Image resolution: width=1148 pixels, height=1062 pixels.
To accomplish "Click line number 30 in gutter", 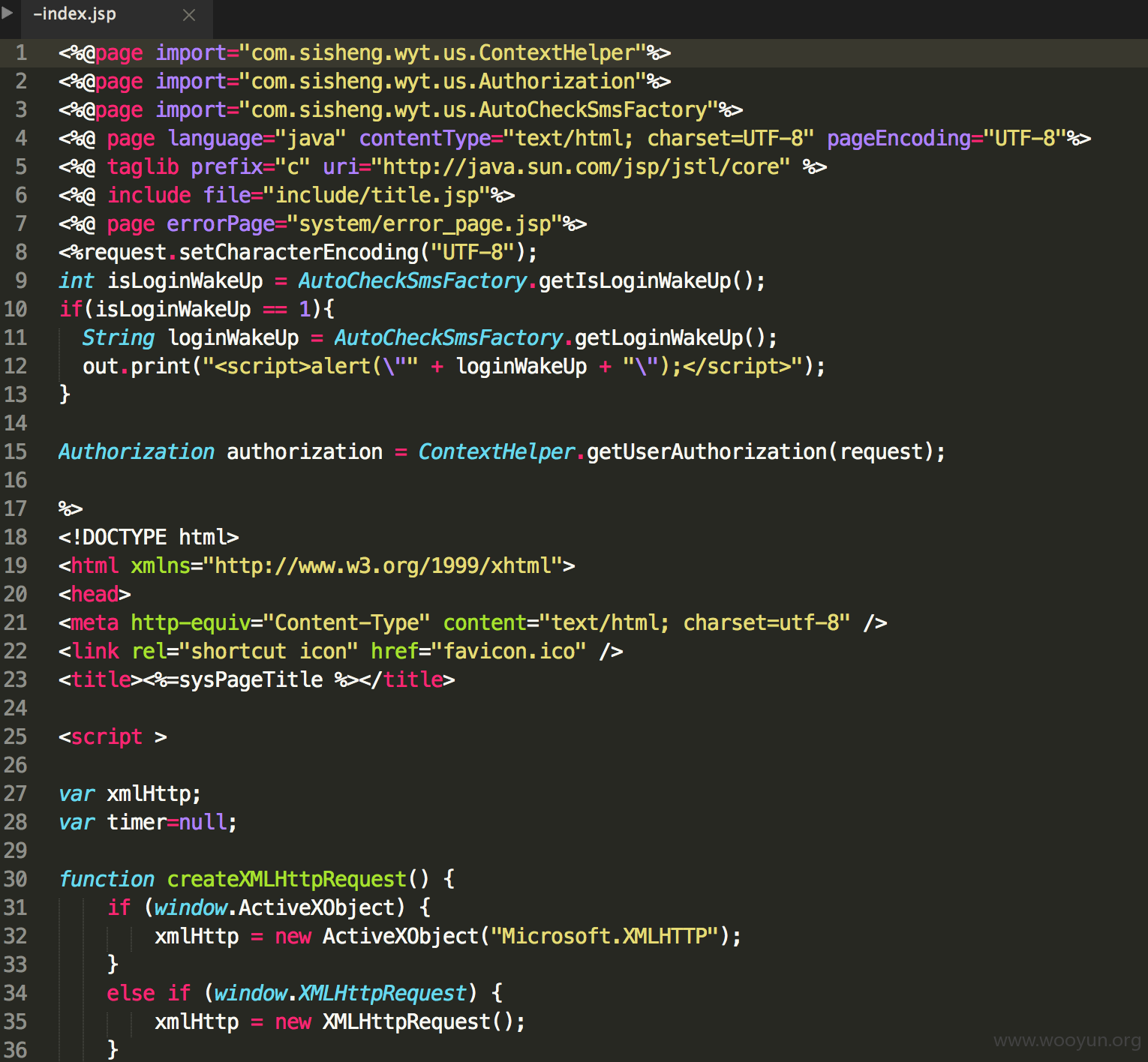I will click(x=16, y=879).
